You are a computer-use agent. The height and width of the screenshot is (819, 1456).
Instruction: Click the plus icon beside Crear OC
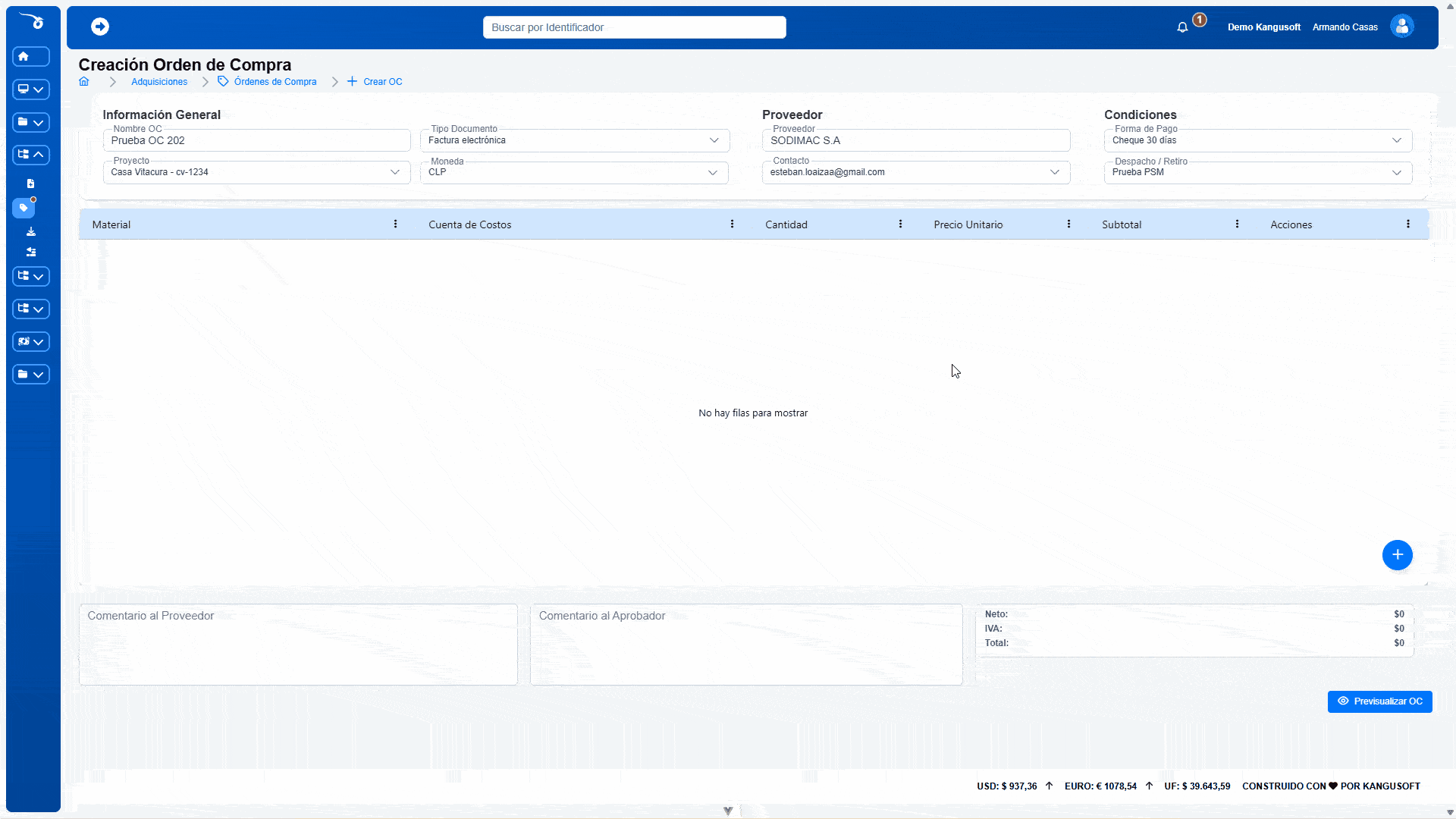[x=352, y=82]
